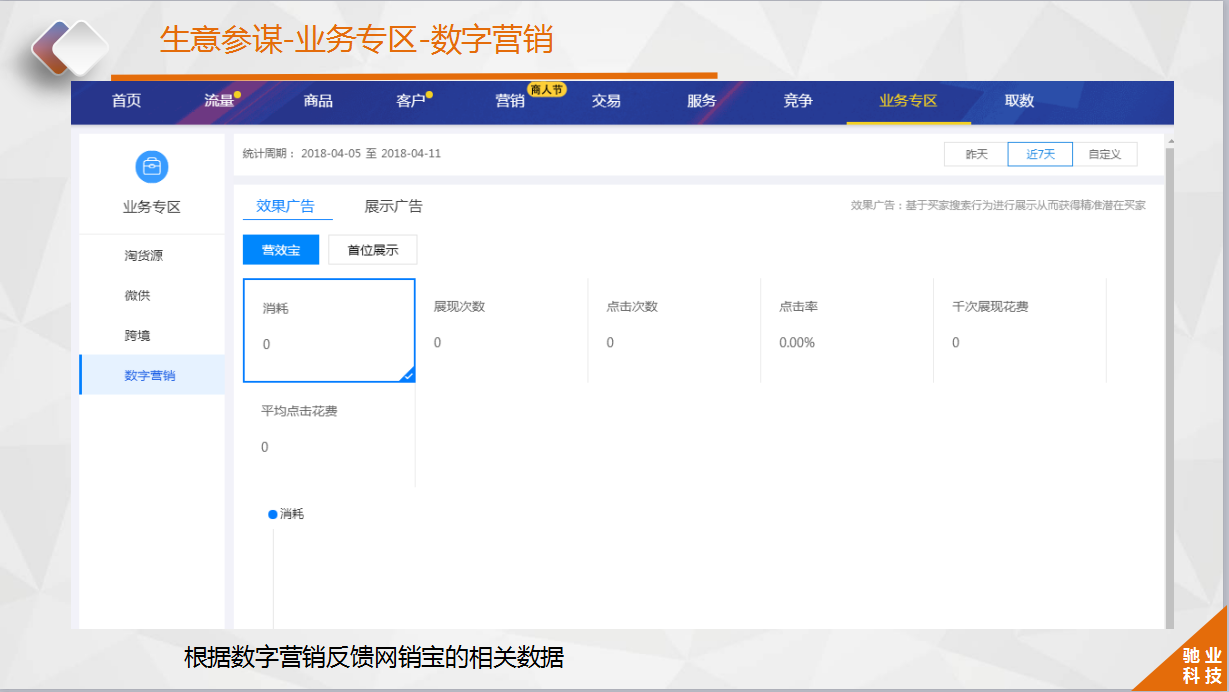Image resolution: width=1229 pixels, height=692 pixels.
Task: Open the 商品 navigation tab
Action: (318, 101)
